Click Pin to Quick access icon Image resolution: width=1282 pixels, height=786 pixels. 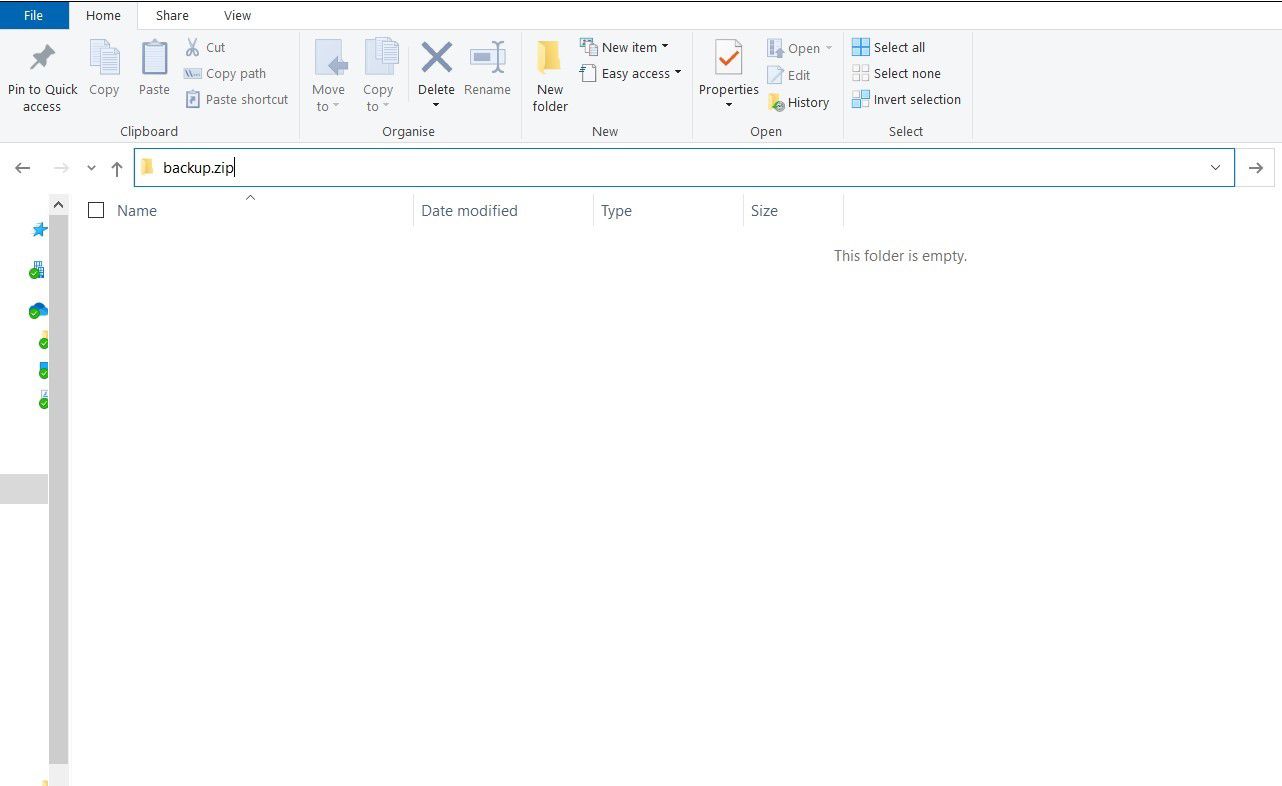(x=42, y=58)
